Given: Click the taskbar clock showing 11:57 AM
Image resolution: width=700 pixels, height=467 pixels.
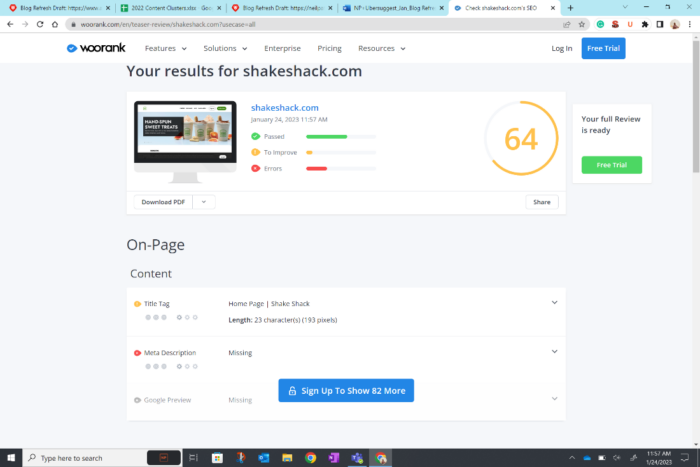Looking at the screenshot, I should point(659,458).
